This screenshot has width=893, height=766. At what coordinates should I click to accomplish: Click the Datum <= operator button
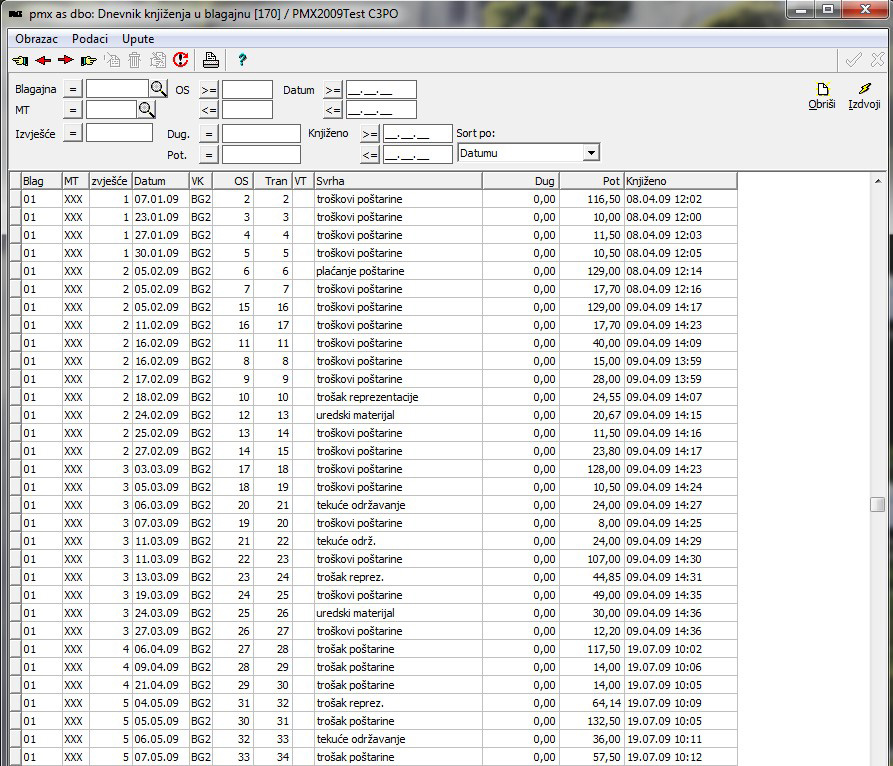333,110
